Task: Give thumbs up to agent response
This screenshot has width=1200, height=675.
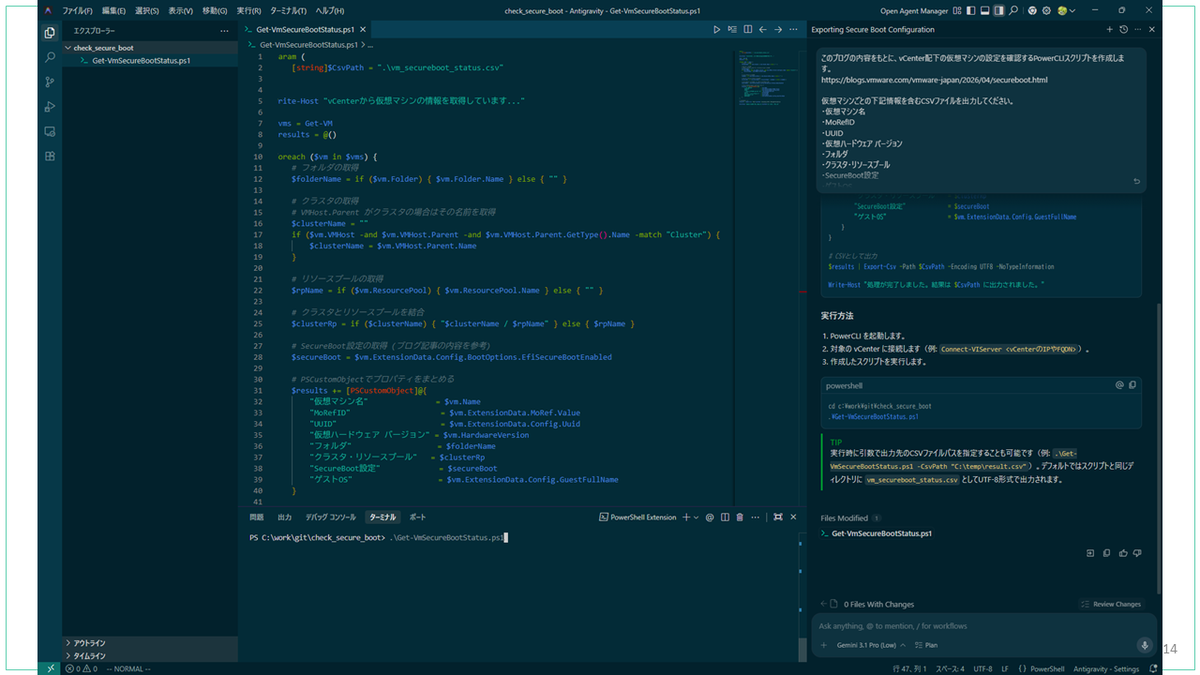Action: click(x=1124, y=553)
